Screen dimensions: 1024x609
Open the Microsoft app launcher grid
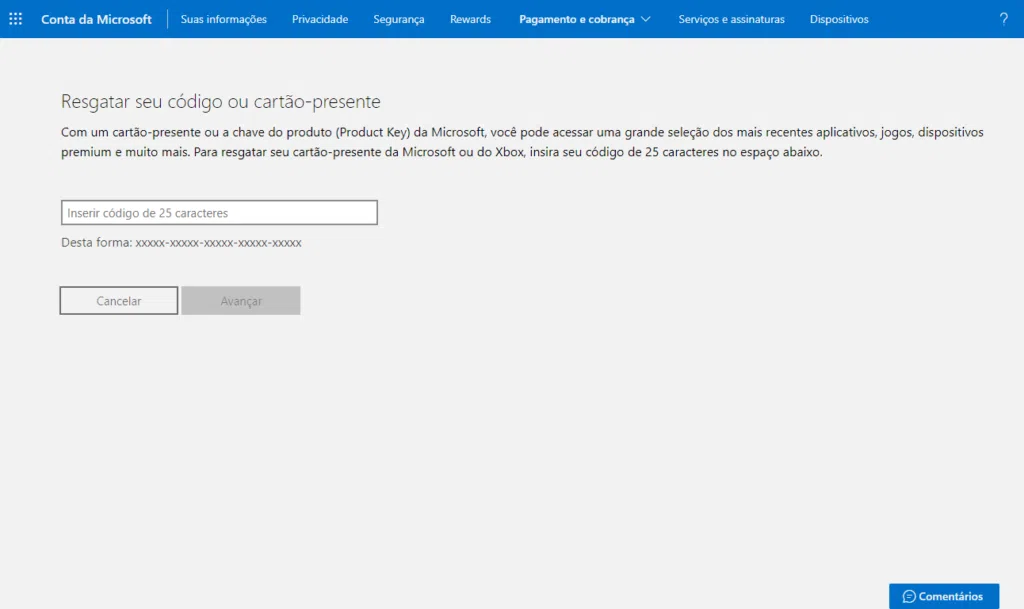tap(15, 19)
